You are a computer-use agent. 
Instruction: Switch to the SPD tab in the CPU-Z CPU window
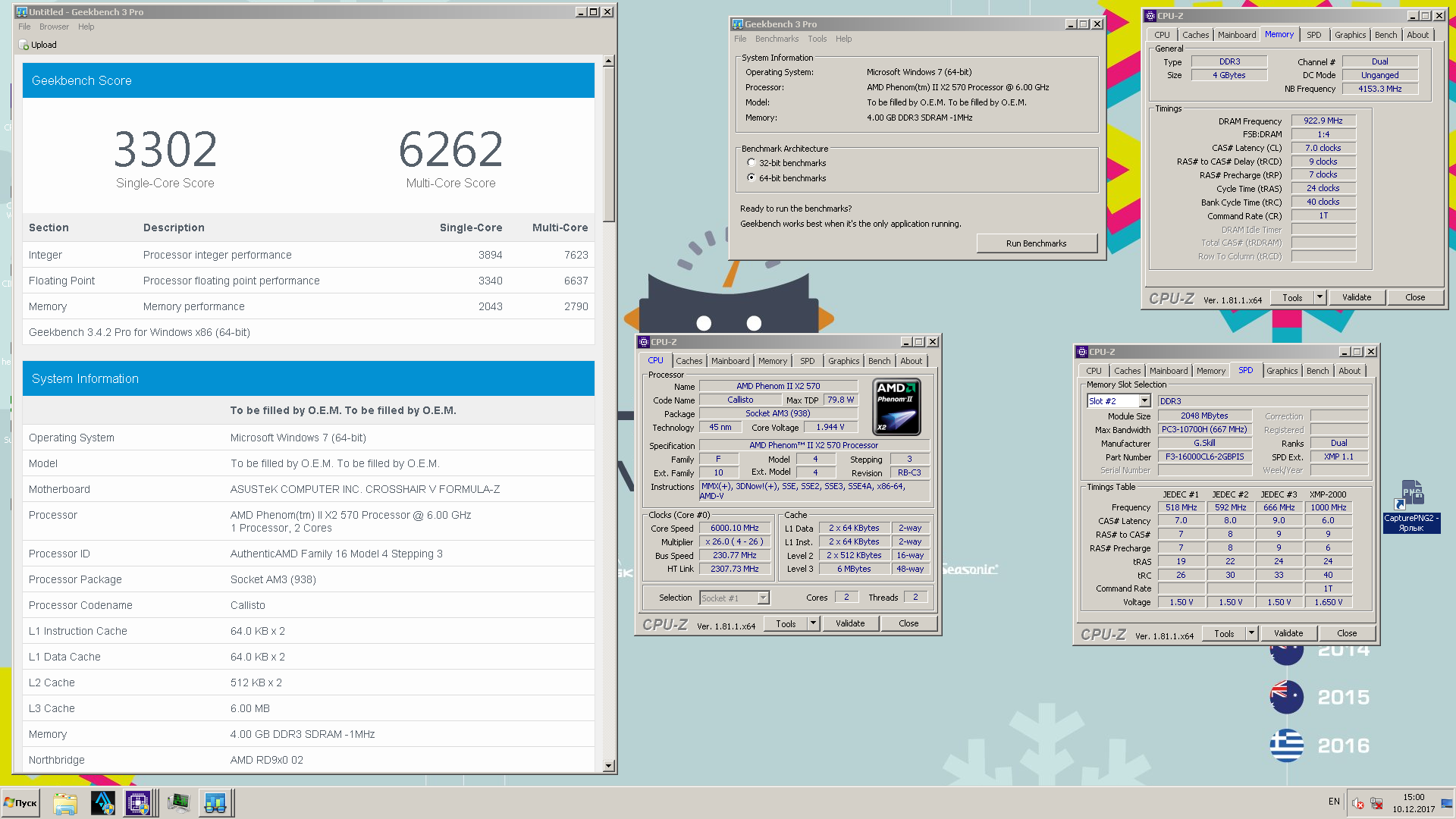point(807,361)
